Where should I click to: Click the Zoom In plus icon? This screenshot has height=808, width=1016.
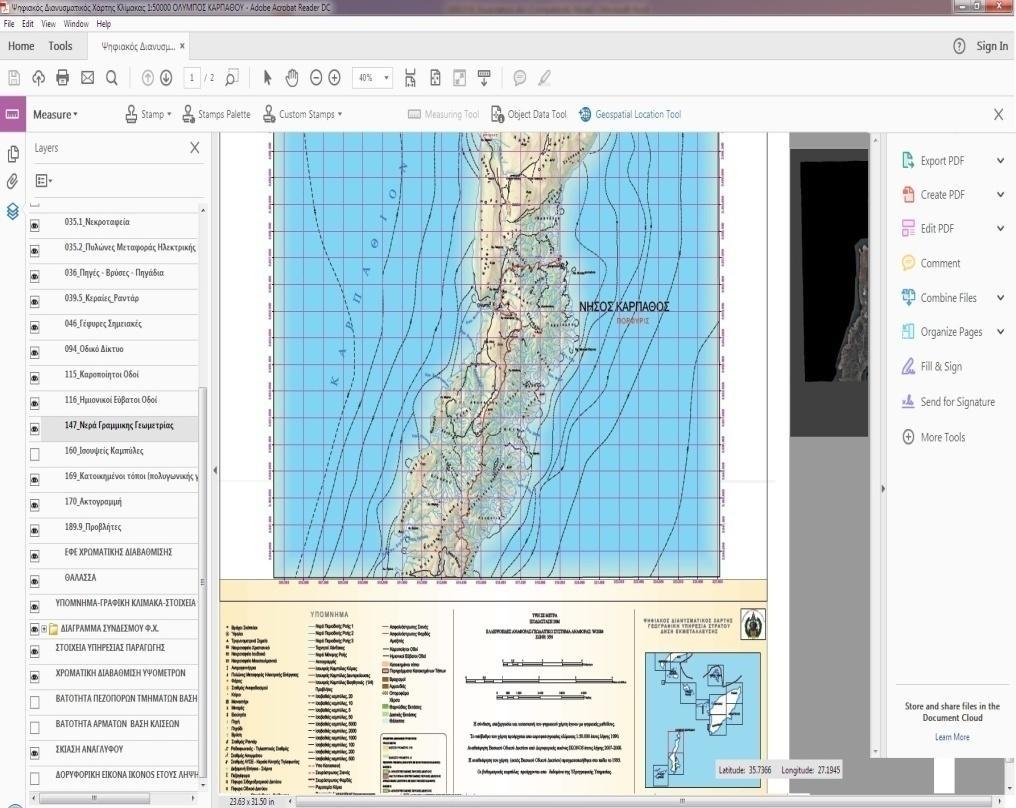coord(334,78)
